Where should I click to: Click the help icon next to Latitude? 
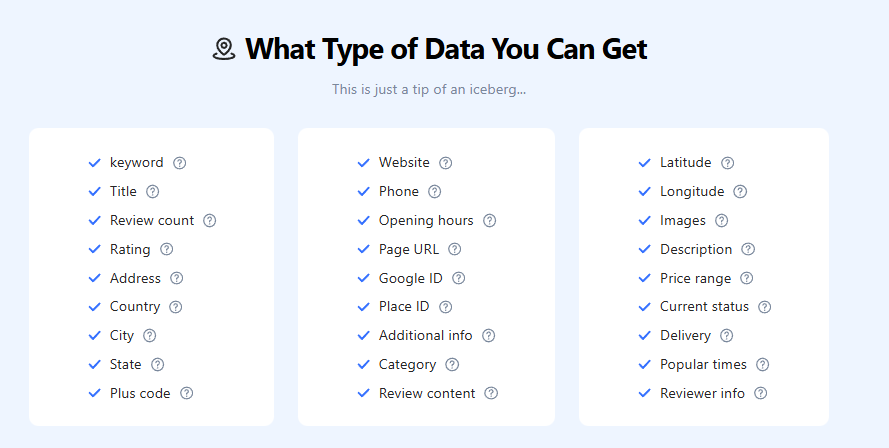point(728,163)
